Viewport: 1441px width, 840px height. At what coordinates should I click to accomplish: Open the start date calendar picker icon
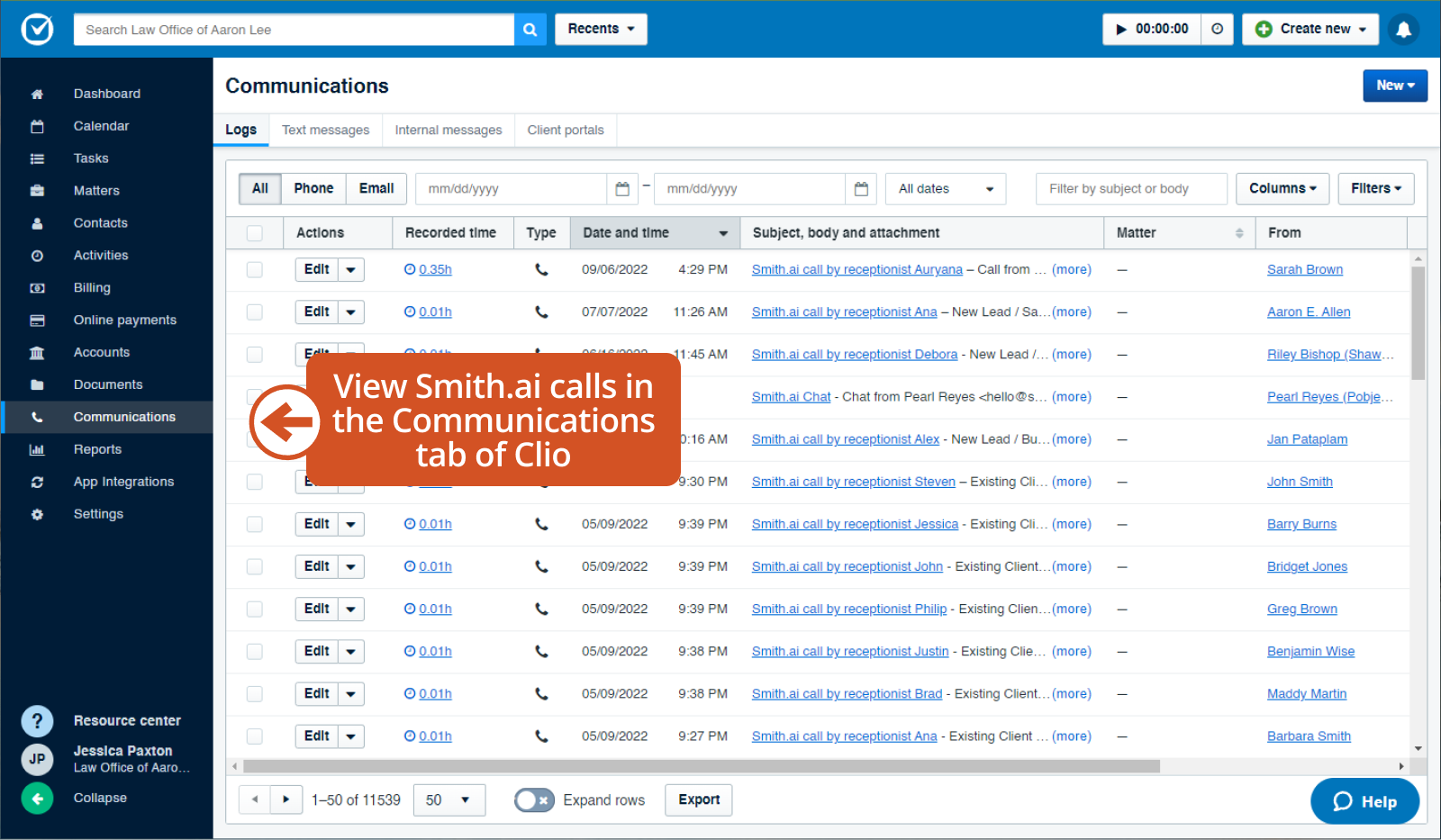tap(622, 188)
